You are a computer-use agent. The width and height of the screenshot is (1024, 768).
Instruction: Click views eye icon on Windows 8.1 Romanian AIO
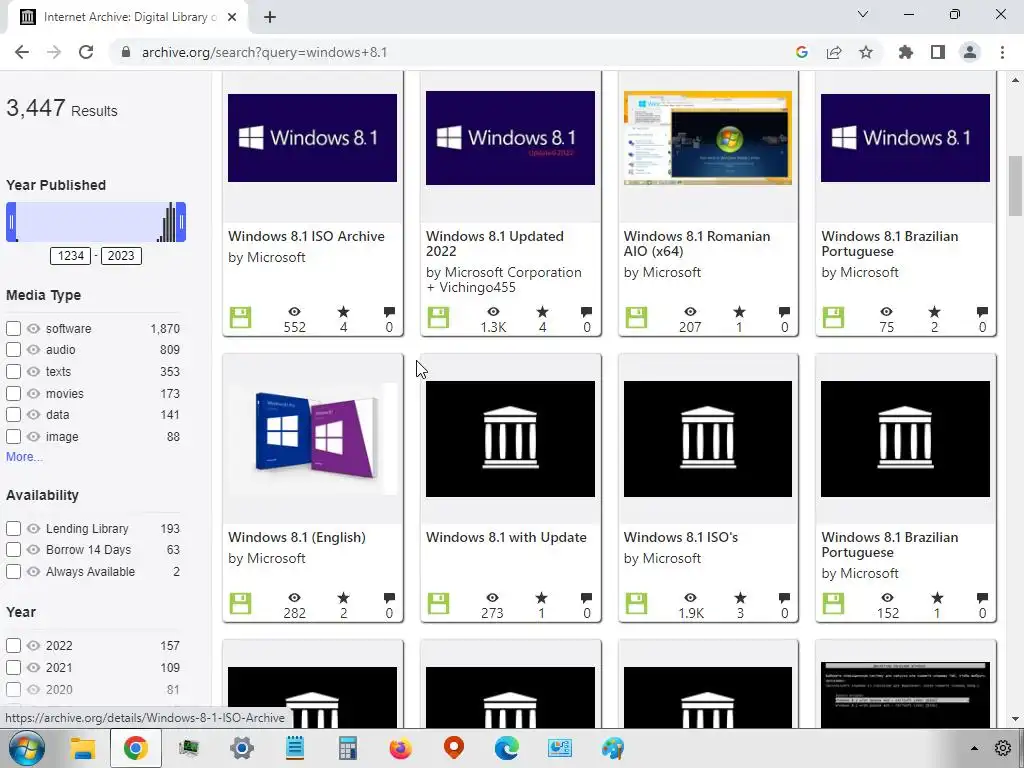coord(690,312)
